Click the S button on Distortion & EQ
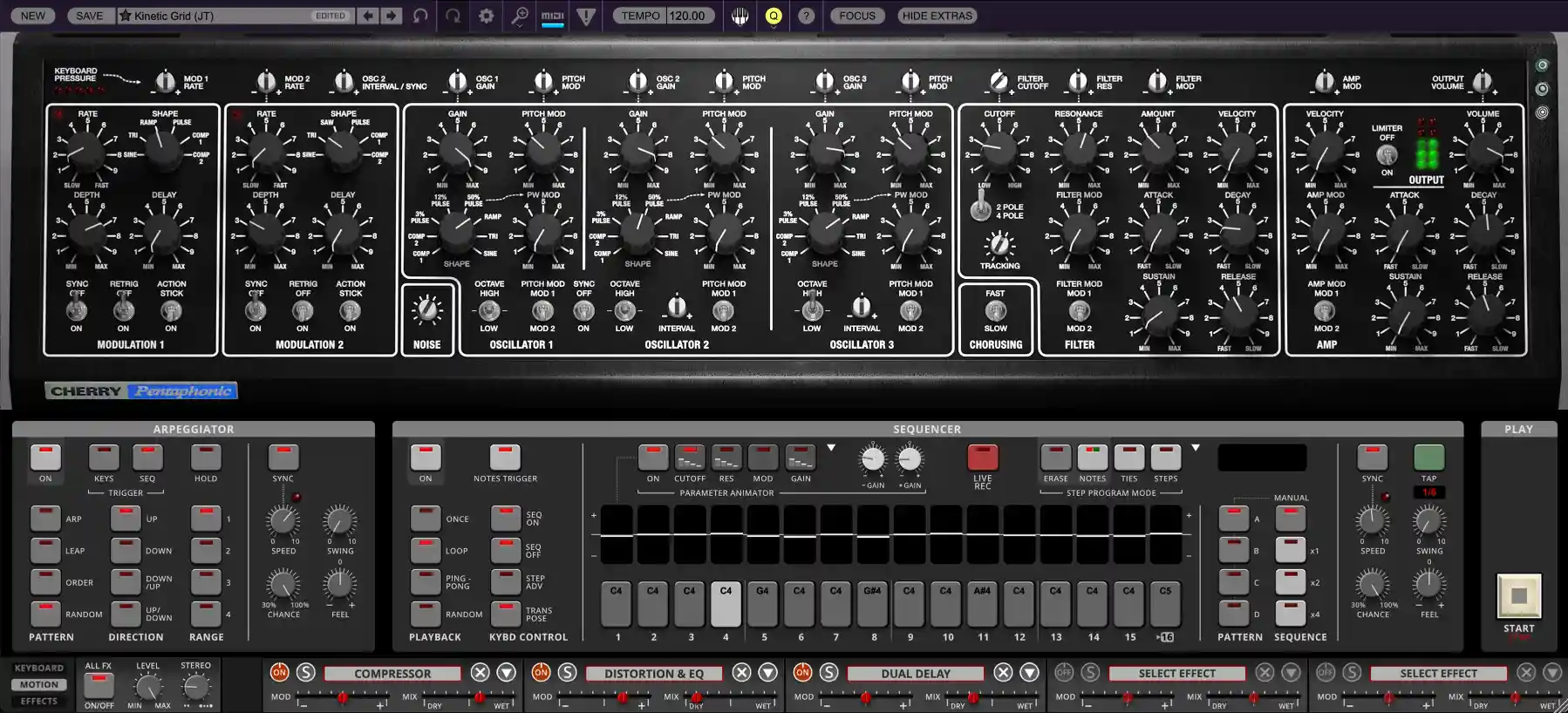The width and height of the screenshot is (1568, 713). [x=567, y=672]
